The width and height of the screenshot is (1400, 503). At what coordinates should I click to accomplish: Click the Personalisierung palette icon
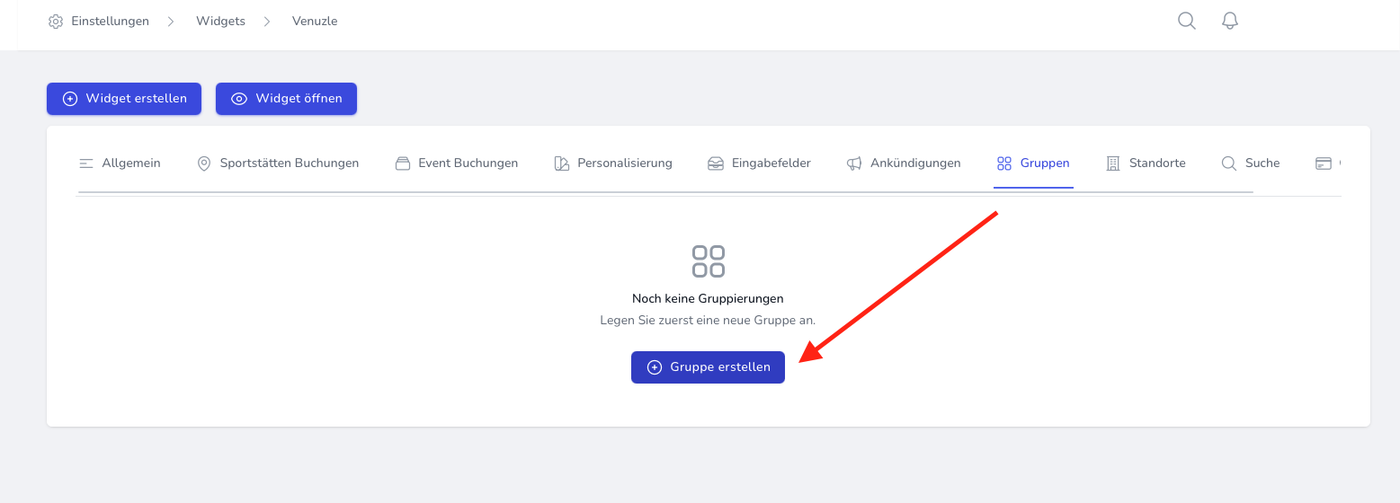coord(562,163)
